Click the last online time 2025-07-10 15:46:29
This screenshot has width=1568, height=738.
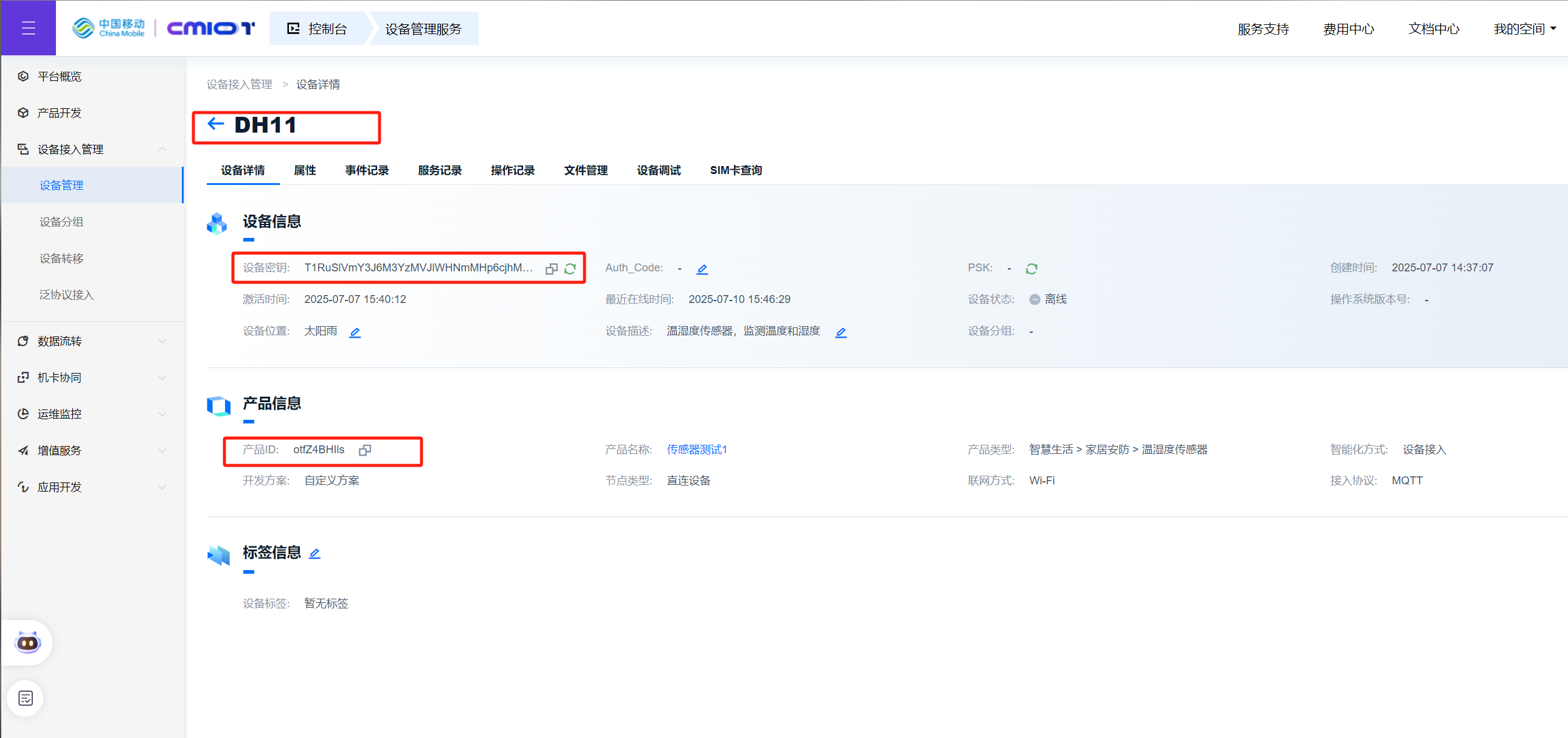click(x=740, y=299)
